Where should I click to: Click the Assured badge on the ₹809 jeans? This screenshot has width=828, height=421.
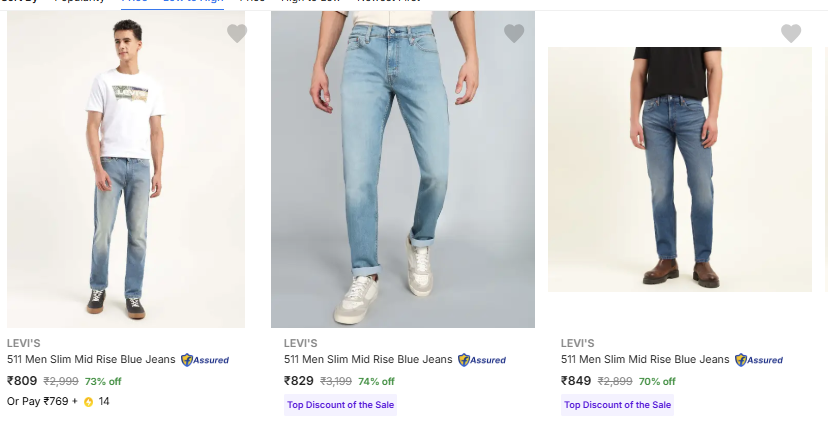tap(205, 360)
